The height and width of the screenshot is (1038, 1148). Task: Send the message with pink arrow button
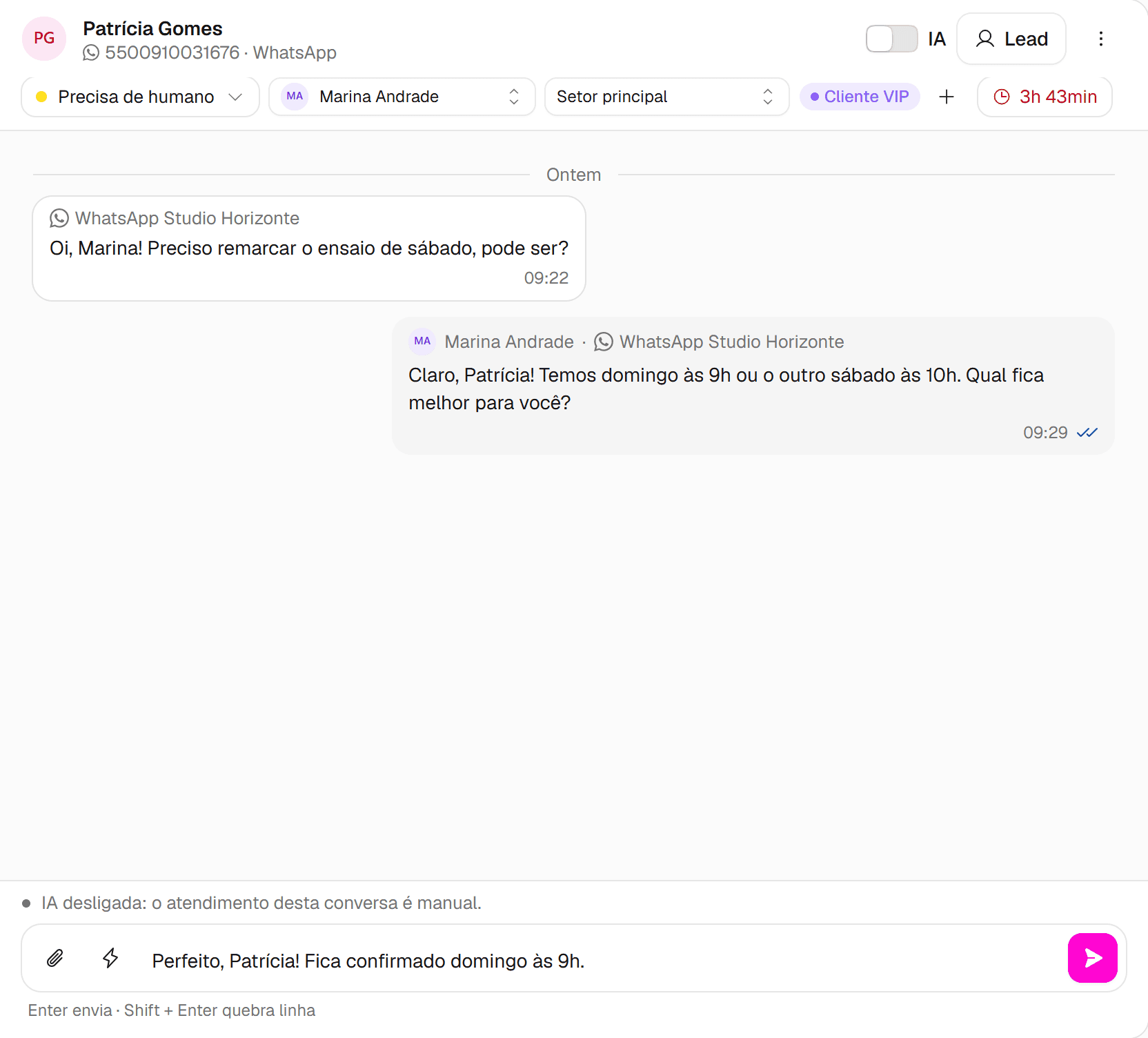point(1093,958)
